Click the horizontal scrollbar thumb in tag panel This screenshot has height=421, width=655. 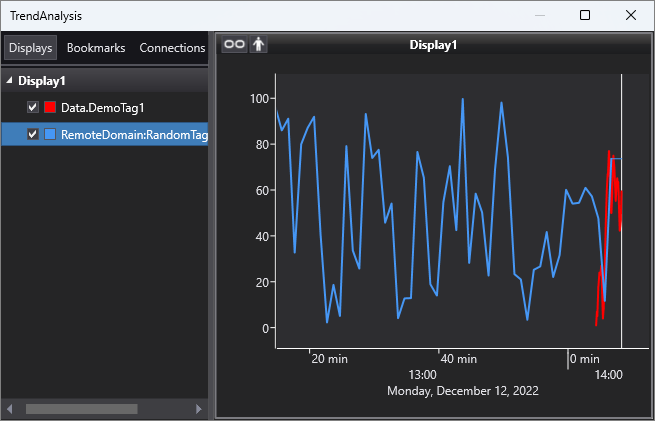click(68, 409)
